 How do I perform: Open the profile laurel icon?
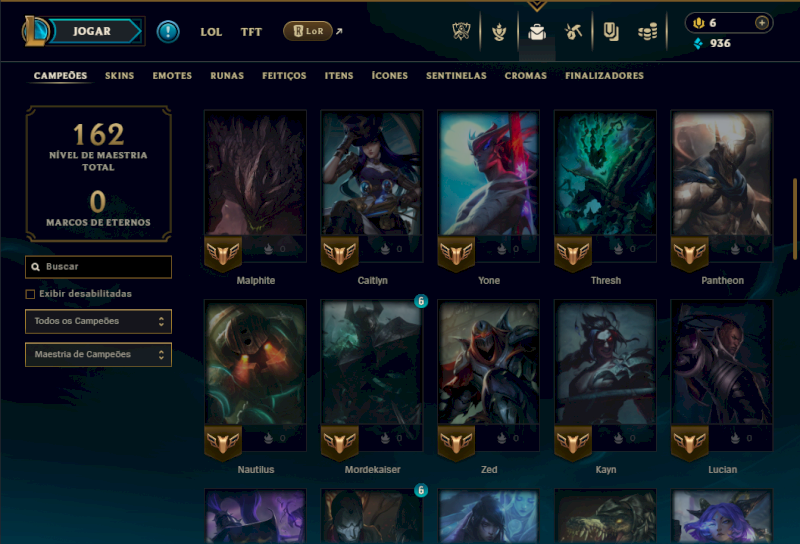click(499, 32)
